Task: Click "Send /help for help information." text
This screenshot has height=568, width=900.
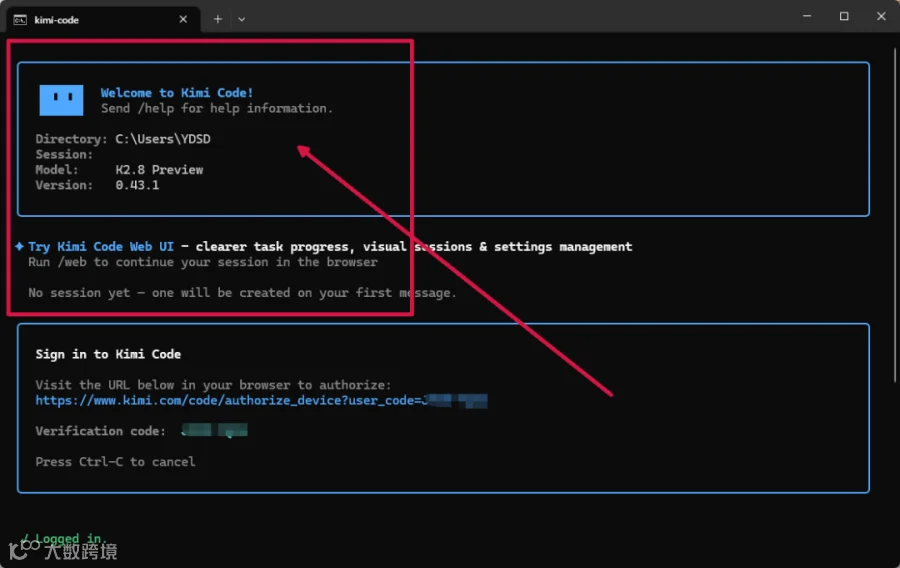Action: tap(217, 108)
